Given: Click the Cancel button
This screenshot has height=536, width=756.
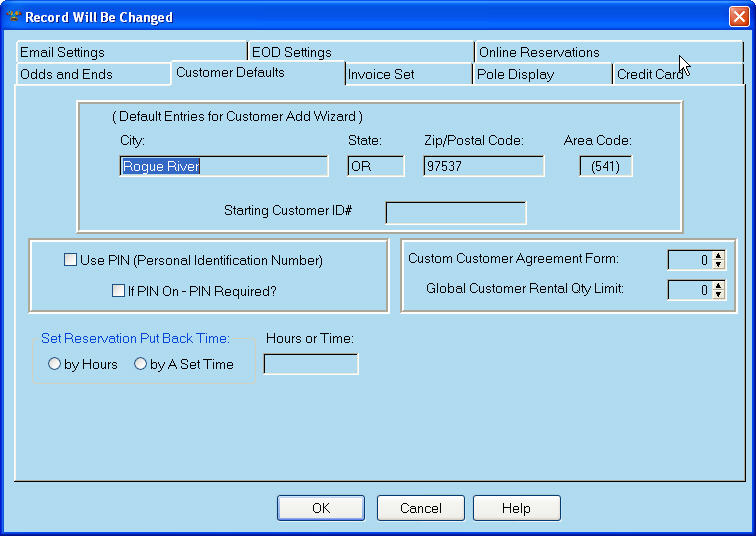Looking at the screenshot, I should pyautogui.click(x=420, y=508).
